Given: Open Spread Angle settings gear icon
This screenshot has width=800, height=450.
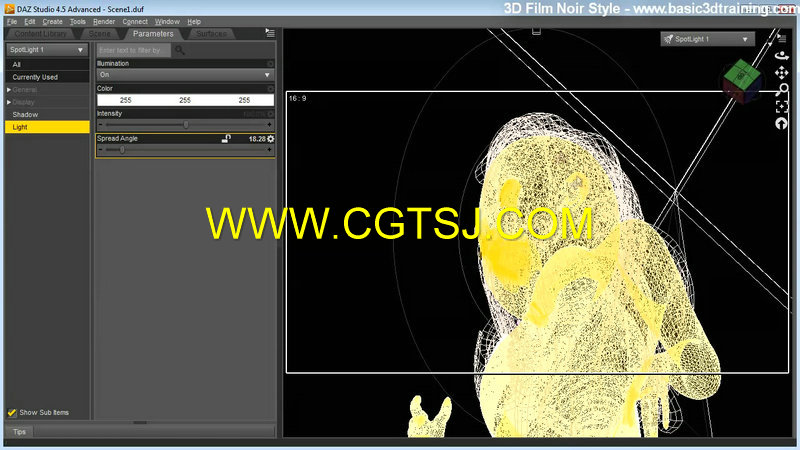Looking at the screenshot, I should tap(270, 139).
